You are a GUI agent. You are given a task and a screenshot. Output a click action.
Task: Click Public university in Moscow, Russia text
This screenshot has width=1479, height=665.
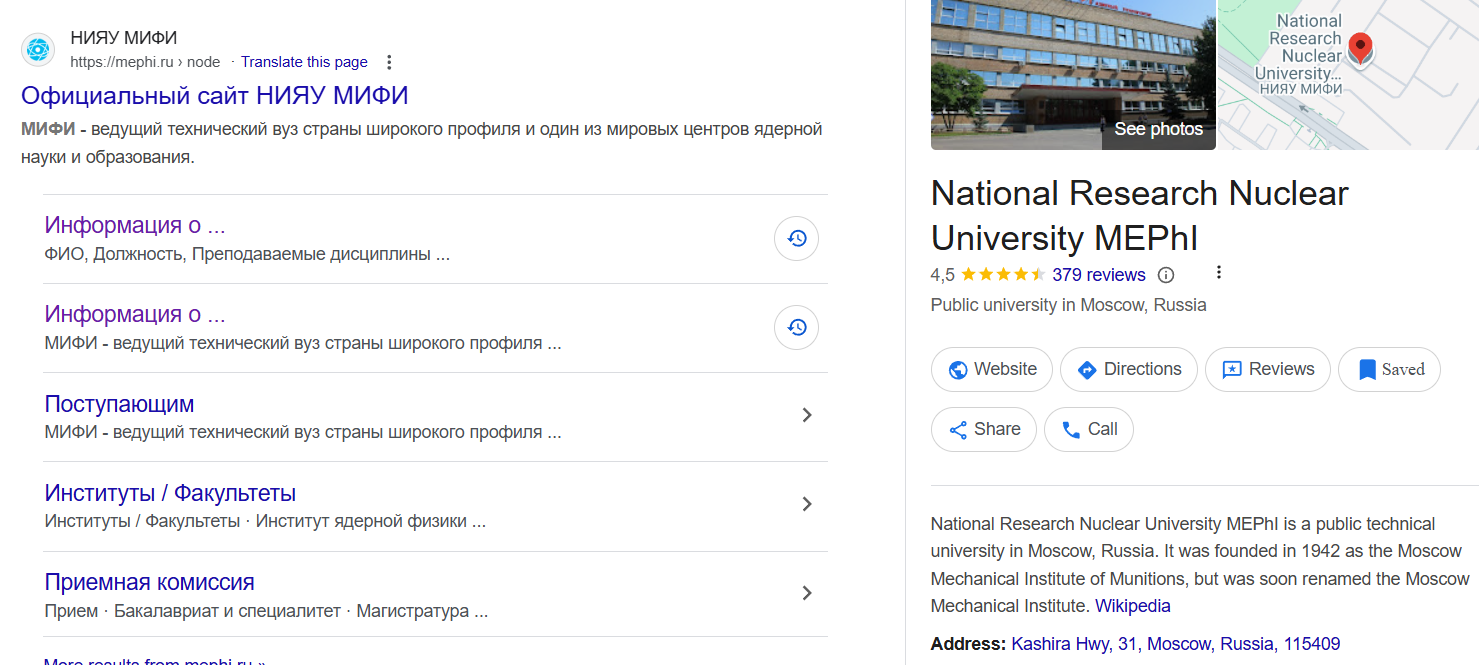(1069, 305)
